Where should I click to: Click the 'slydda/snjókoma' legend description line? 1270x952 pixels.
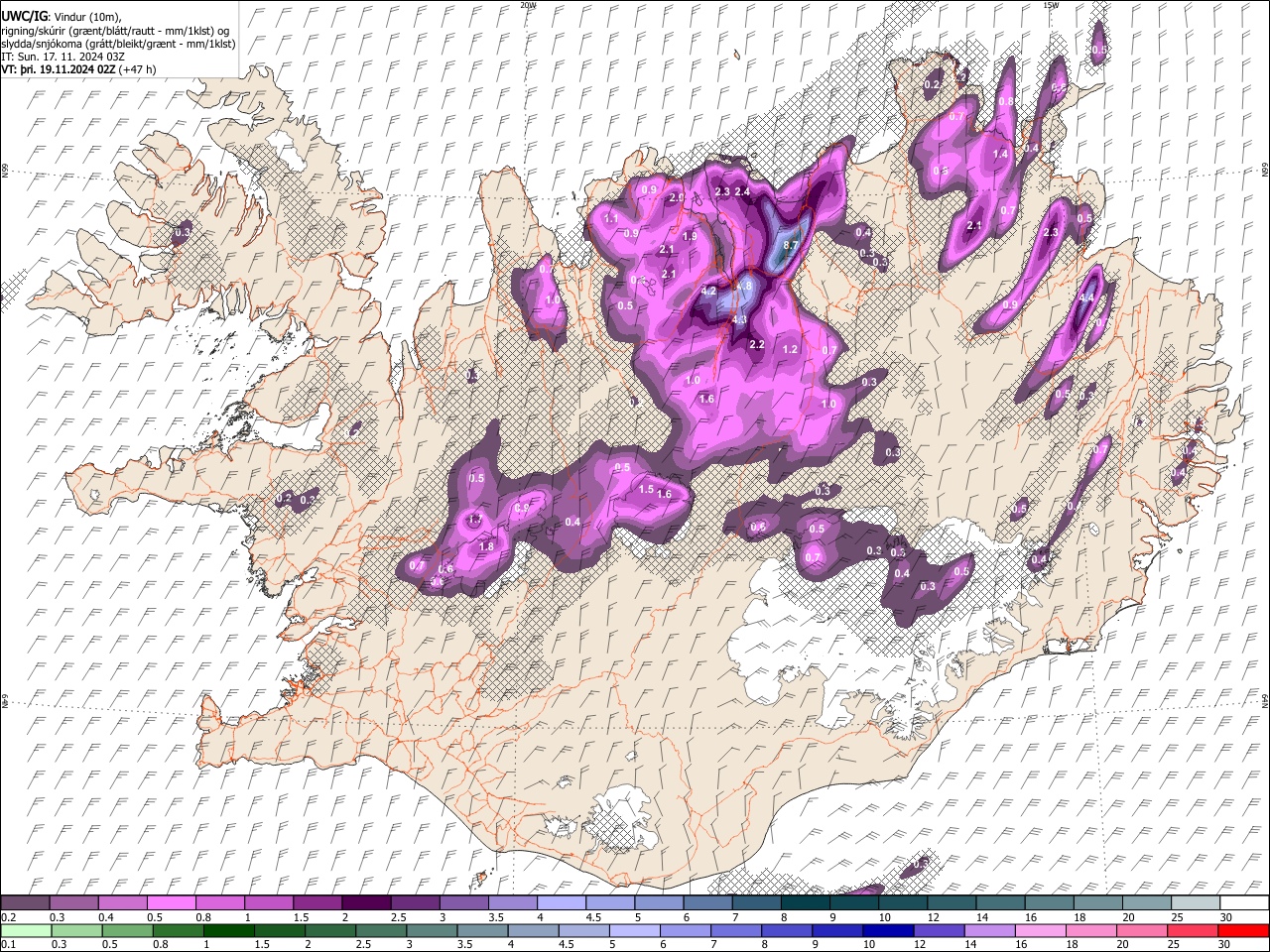point(118,44)
